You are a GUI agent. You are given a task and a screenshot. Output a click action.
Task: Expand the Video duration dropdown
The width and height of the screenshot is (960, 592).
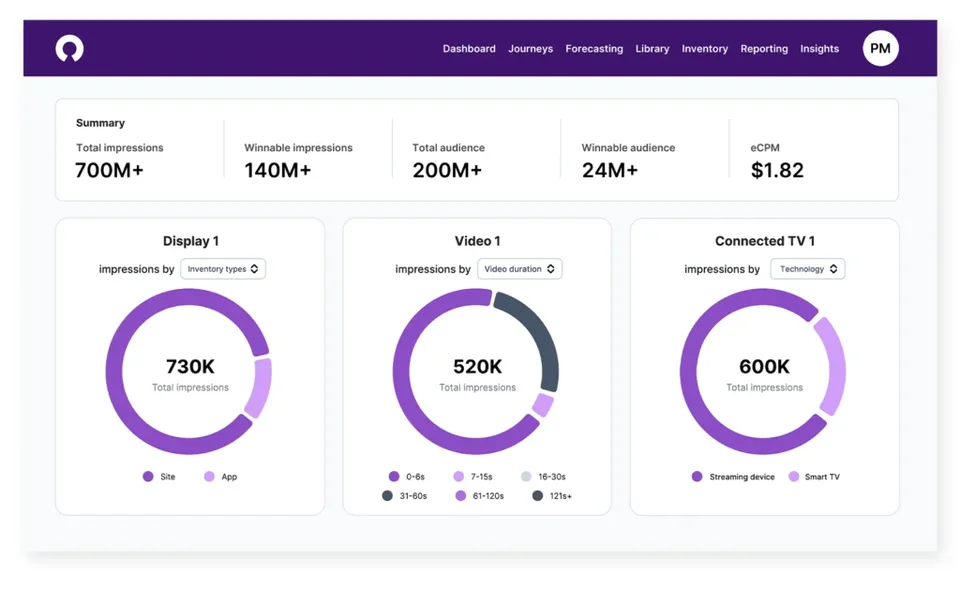tap(519, 269)
